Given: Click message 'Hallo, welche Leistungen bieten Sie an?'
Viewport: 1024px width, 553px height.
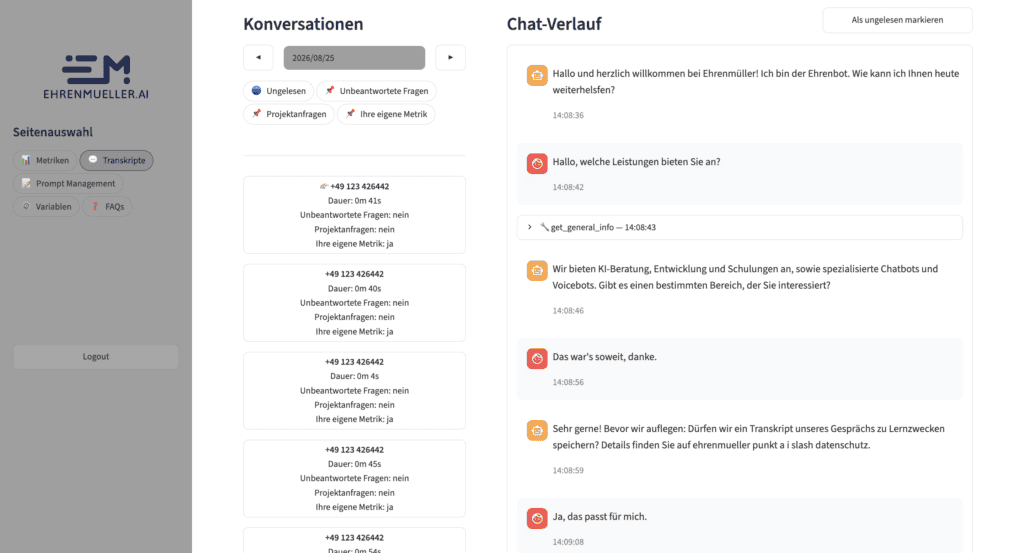Looking at the screenshot, I should tap(636, 162).
